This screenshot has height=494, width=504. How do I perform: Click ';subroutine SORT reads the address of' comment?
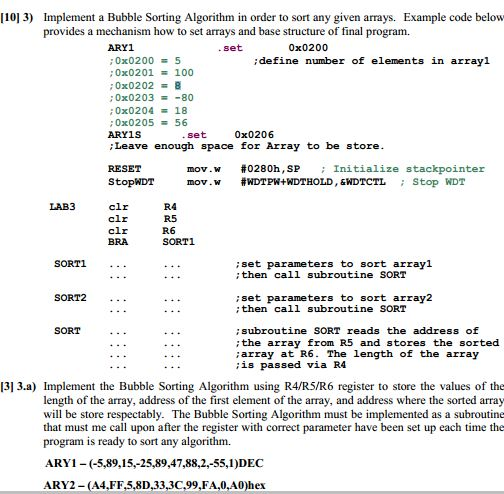(357, 331)
